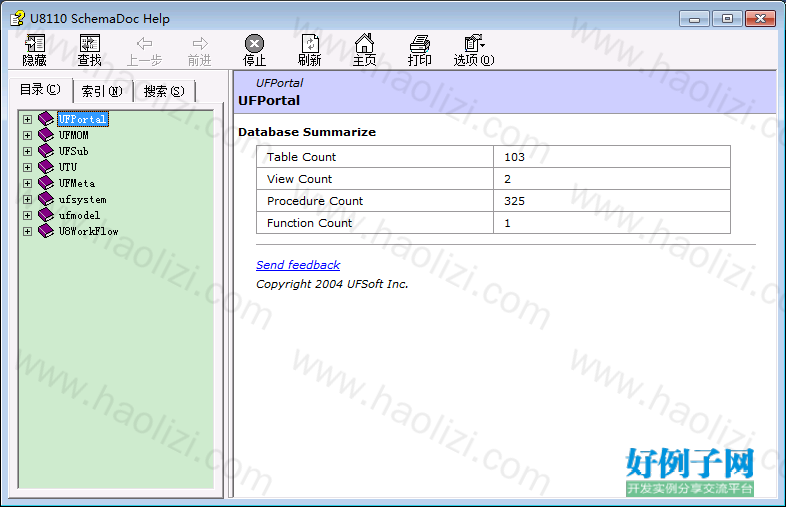
Task: Click the Back (上一步) toolbar arrow
Action: click(x=144, y=44)
